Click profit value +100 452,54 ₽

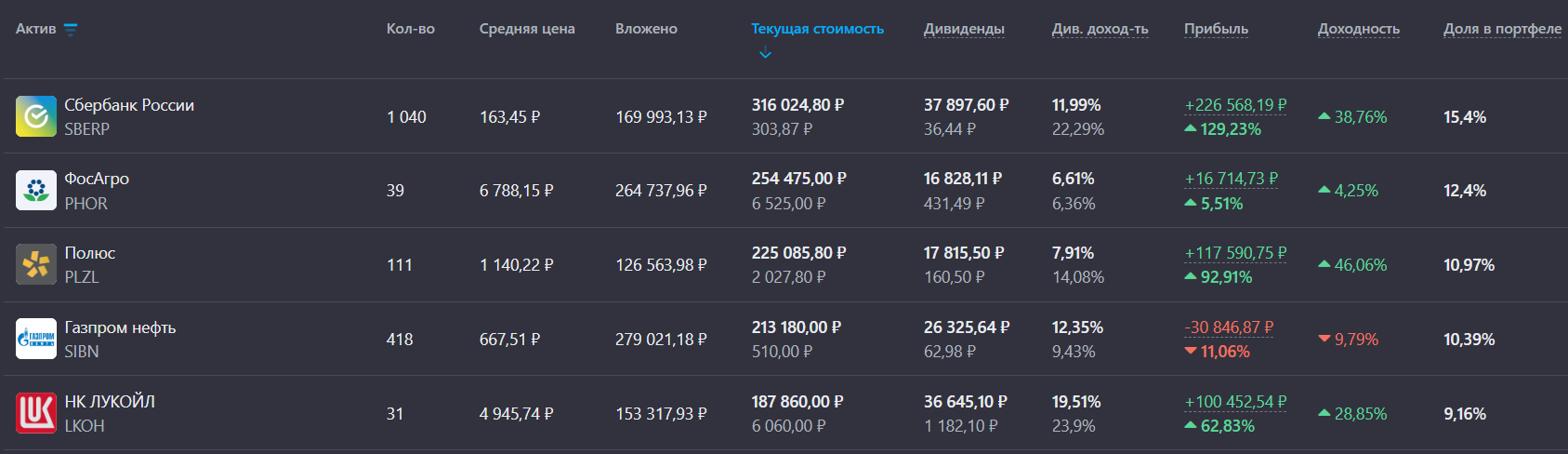(1235, 402)
